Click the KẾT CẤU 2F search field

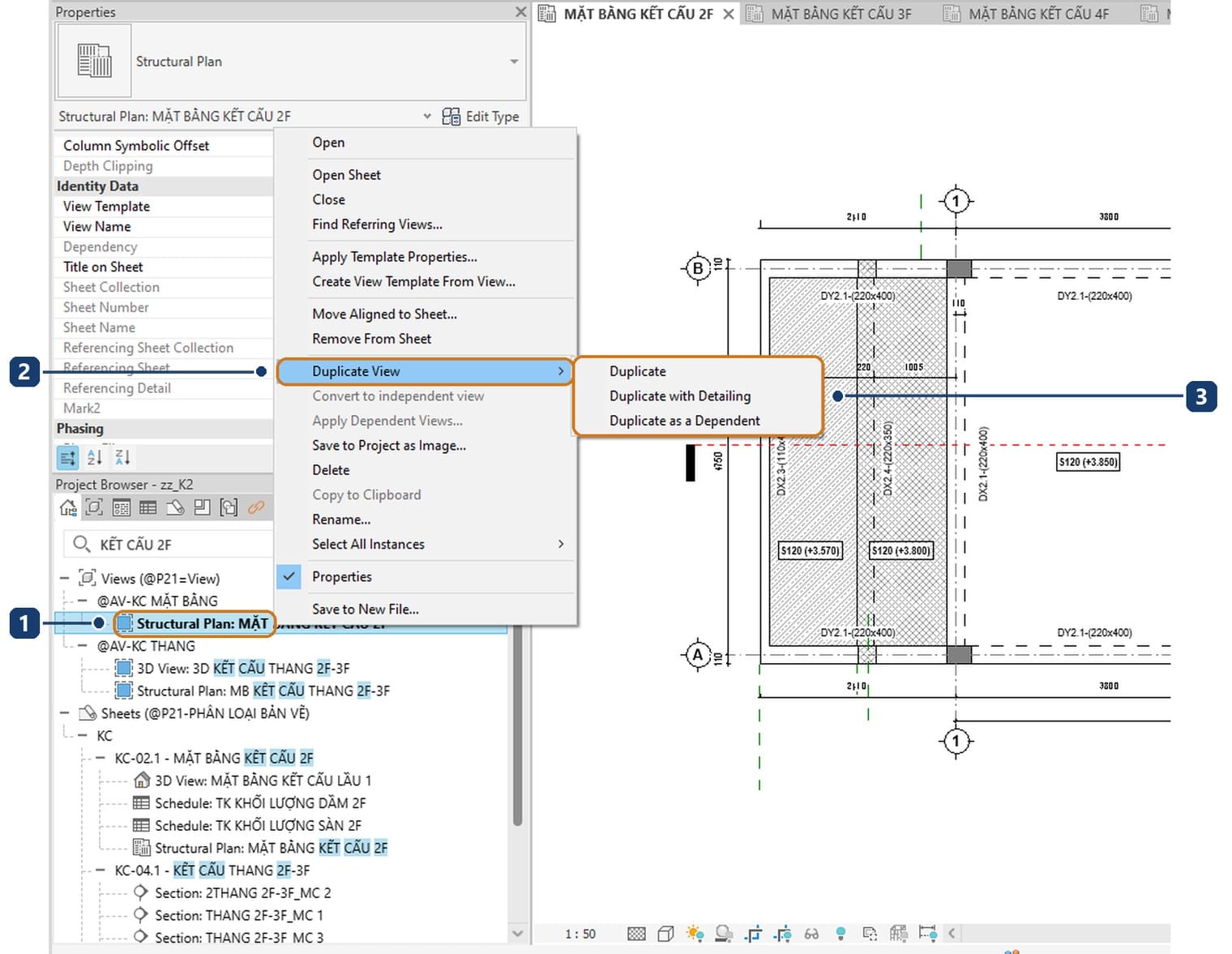[168, 544]
